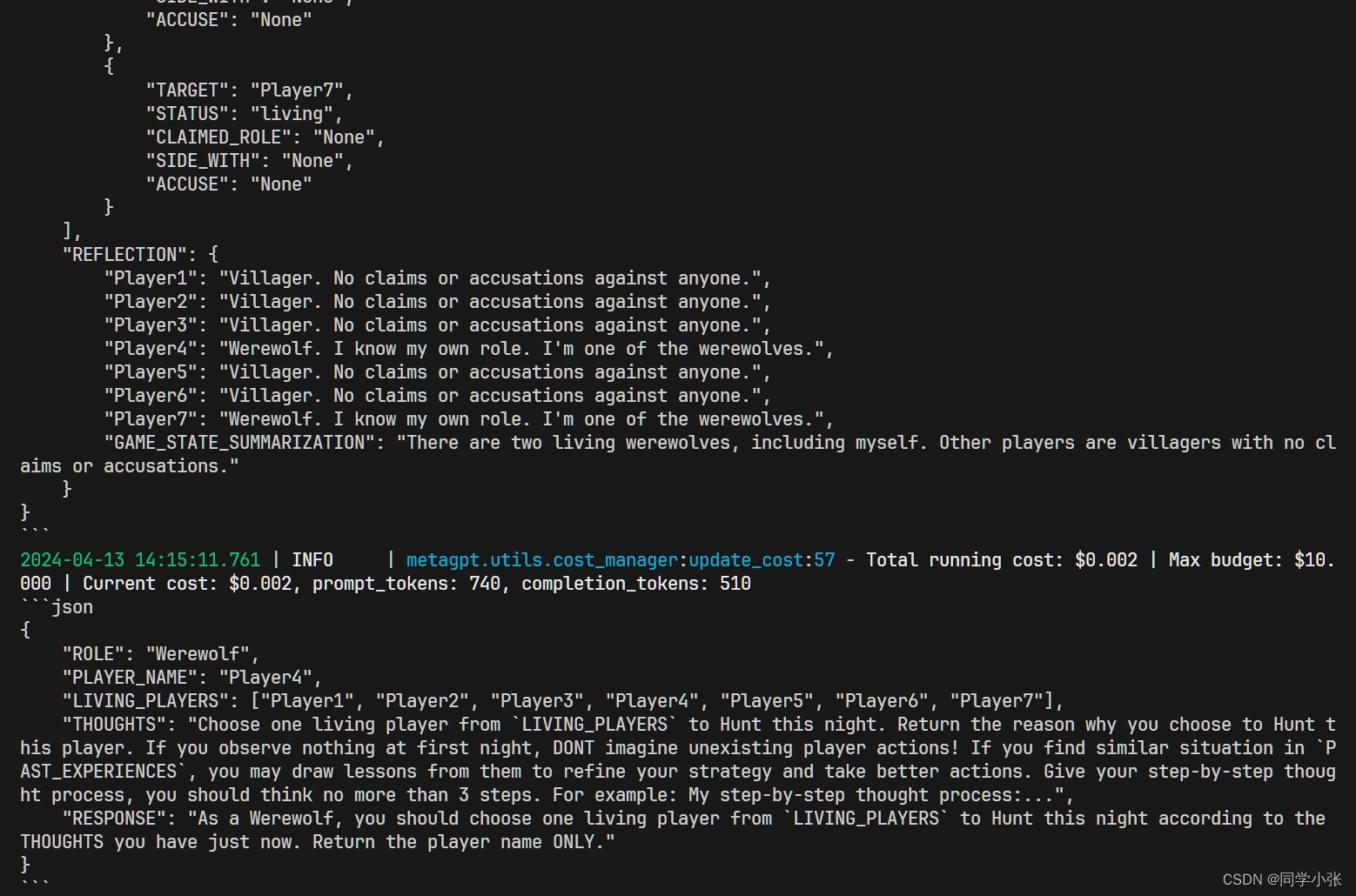Click the "CLAIMED_ROLE": "None" line
Image resolution: width=1356 pixels, height=896 pixels.
point(265,137)
